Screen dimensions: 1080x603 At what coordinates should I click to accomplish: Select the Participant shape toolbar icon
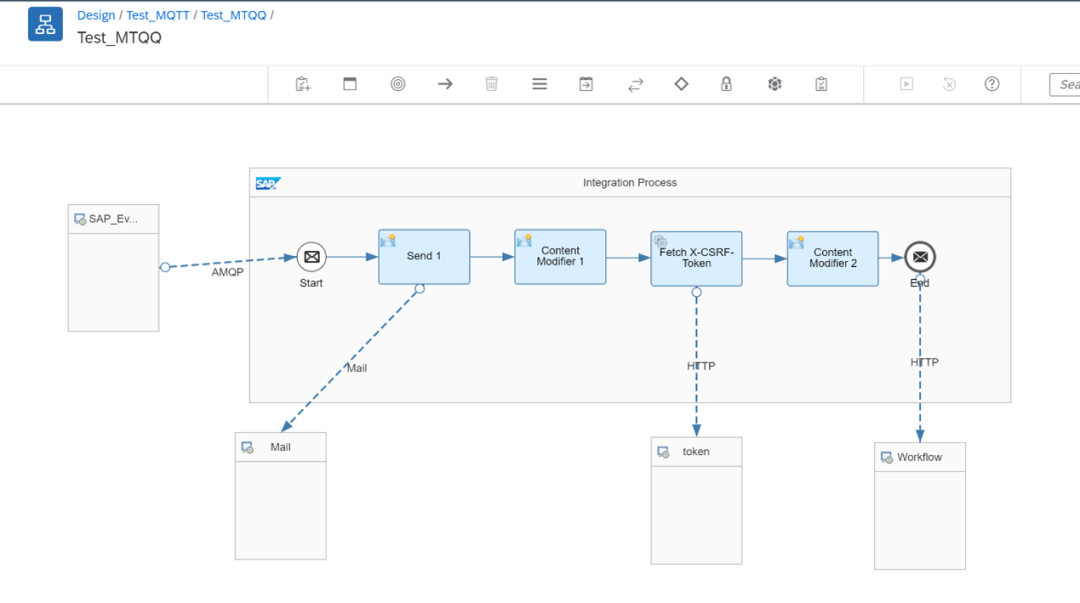coord(350,84)
